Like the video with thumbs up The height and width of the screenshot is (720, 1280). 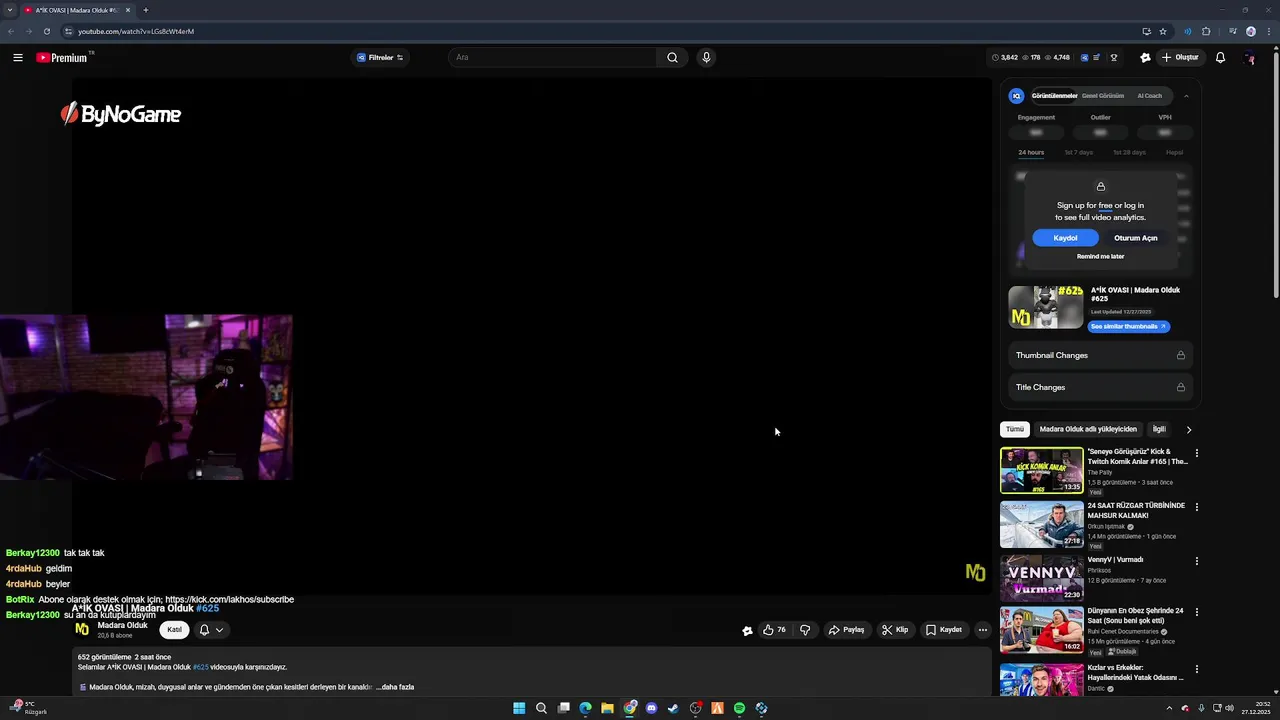(774, 630)
